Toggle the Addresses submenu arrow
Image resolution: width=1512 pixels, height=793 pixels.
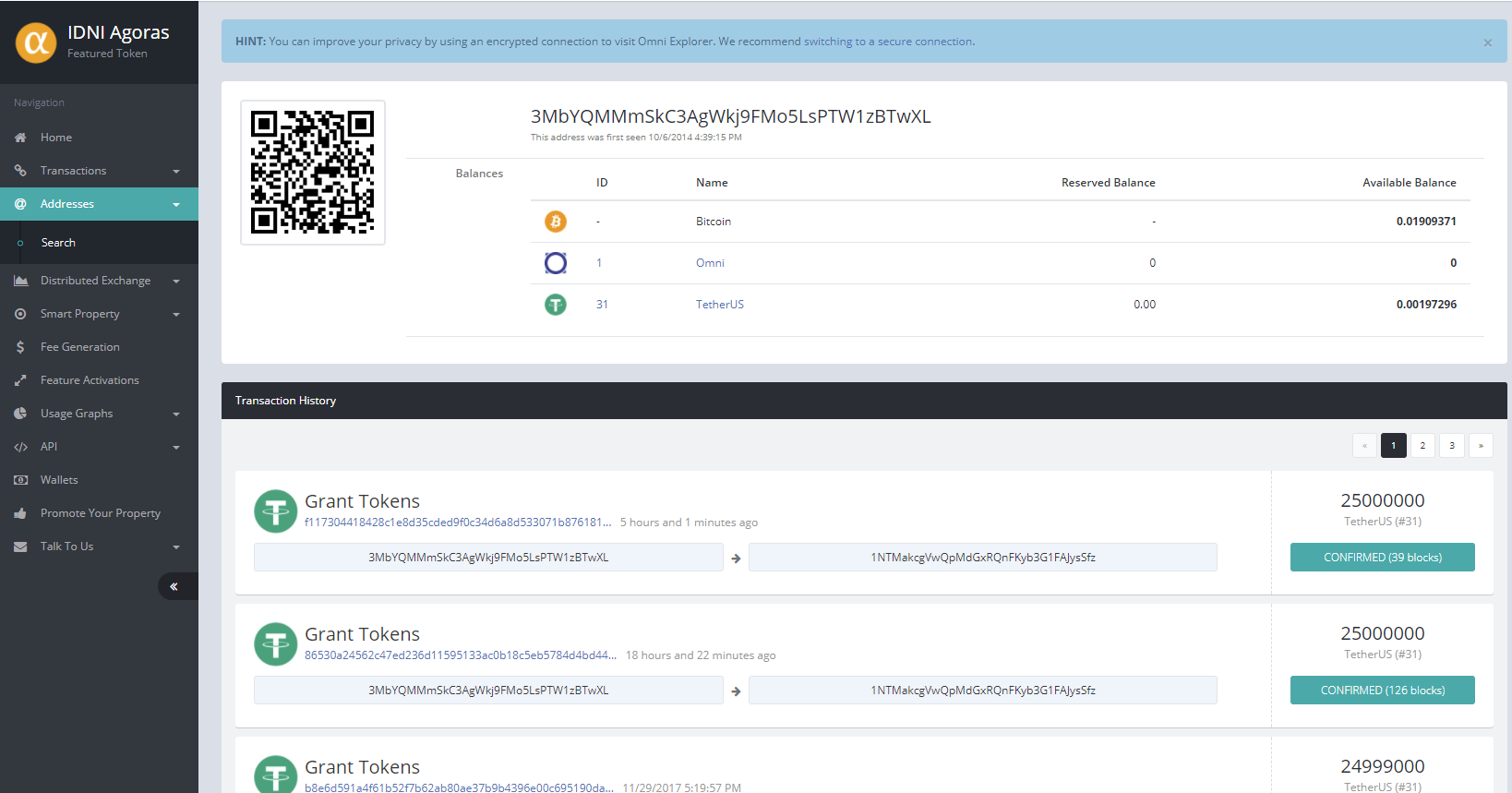pyautogui.click(x=176, y=205)
